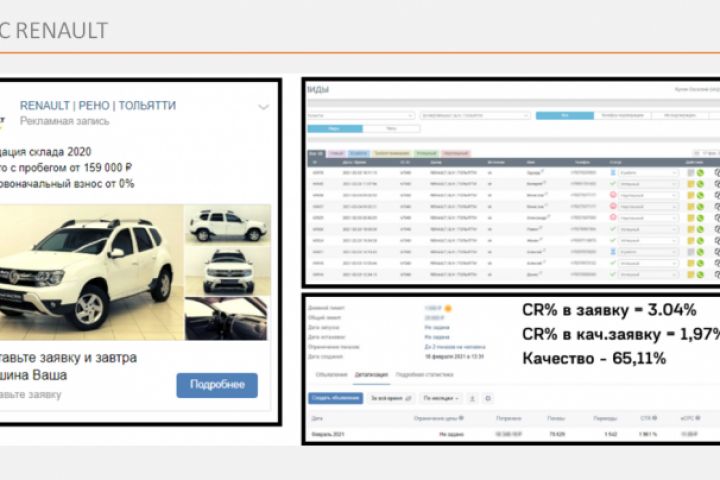720x480 pixels.
Task: Open the yellow note icon in Павел's row
Action: point(691,229)
